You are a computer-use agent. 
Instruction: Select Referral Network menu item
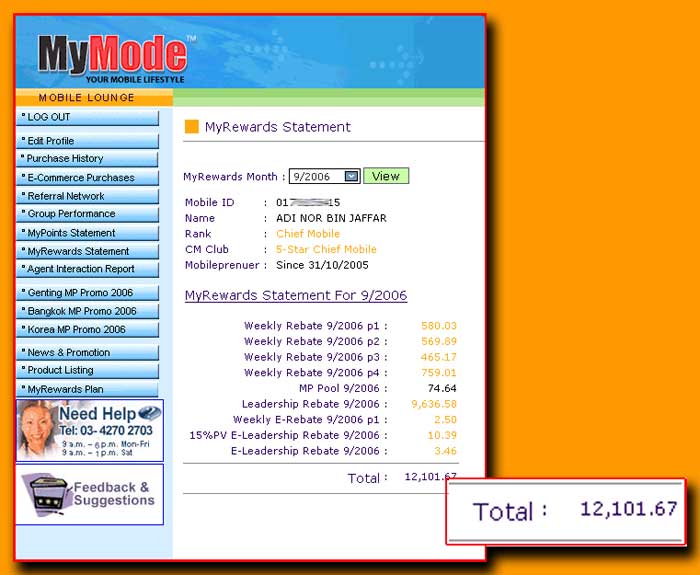tap(87, 196)
